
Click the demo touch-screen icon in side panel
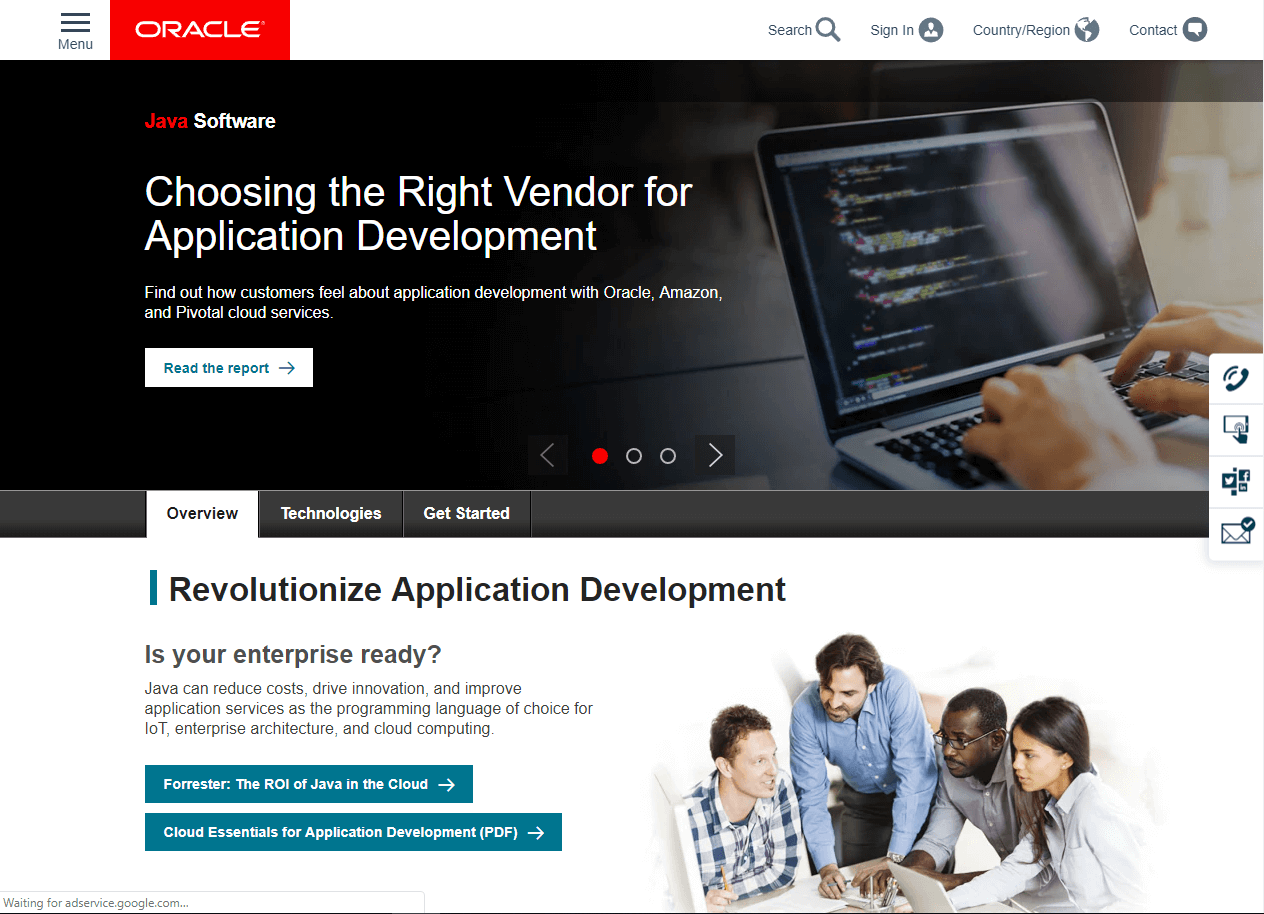pos(1236,430)
